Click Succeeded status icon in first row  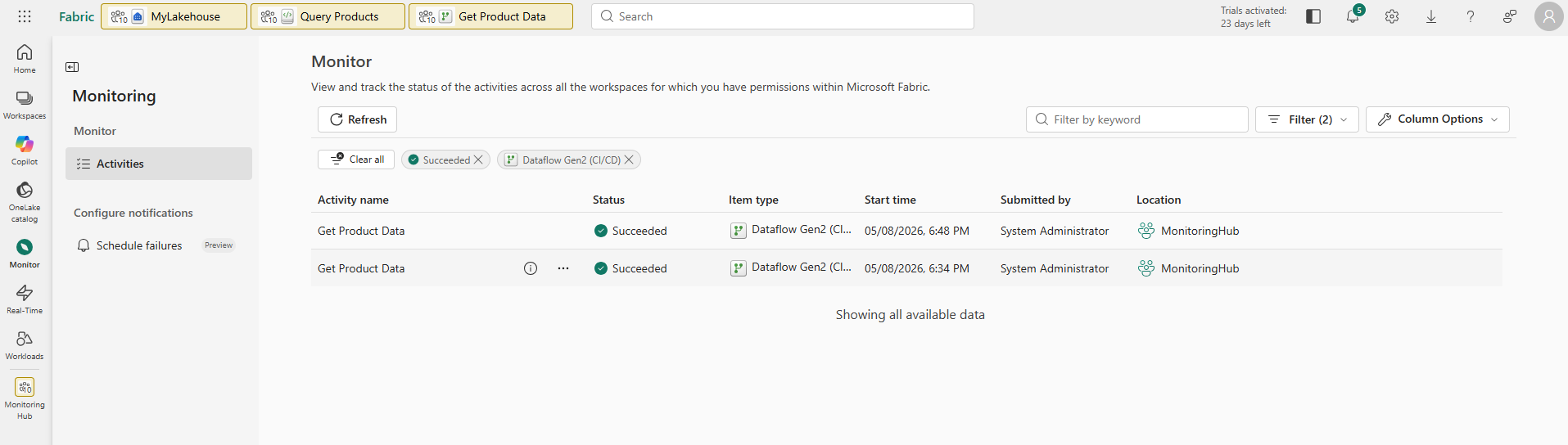coord(601,231)
